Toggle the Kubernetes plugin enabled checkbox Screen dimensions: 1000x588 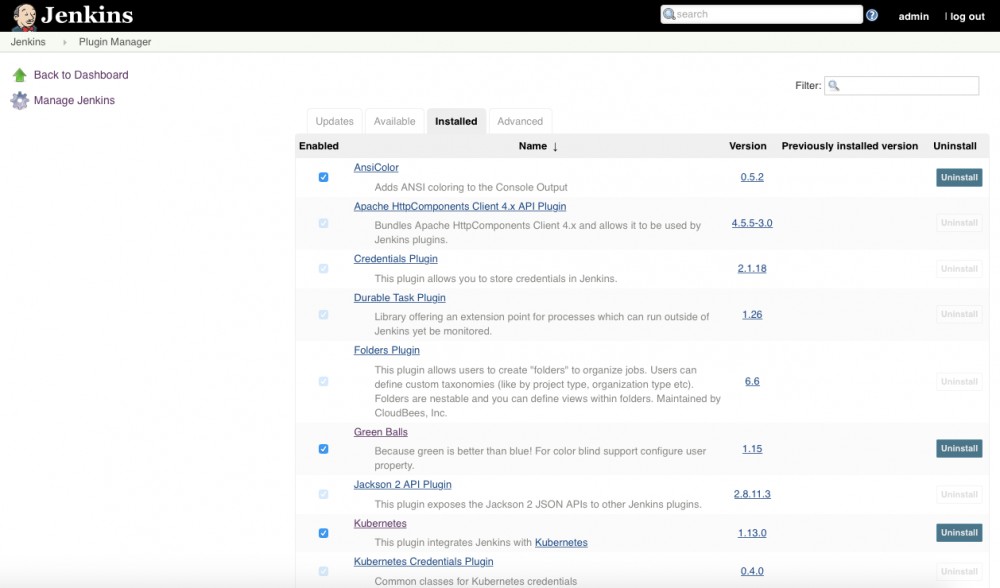tap(323, 533)
